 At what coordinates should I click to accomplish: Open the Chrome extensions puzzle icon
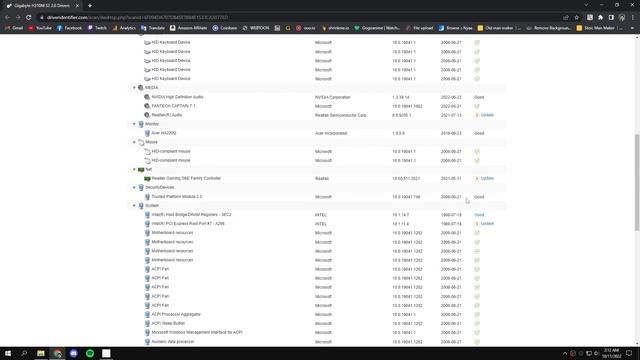(600, 18)
